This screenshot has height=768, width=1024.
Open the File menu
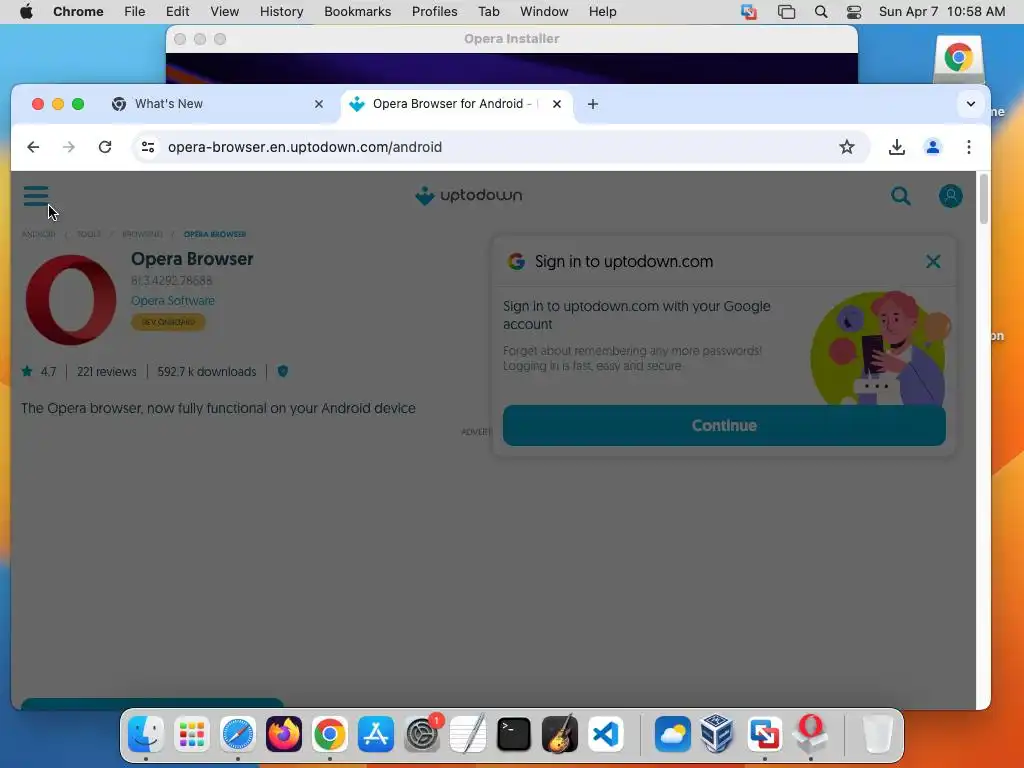135,12
